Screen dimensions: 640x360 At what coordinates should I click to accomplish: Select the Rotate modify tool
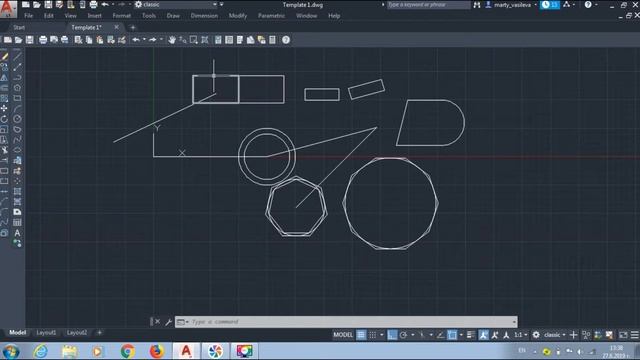4,119
